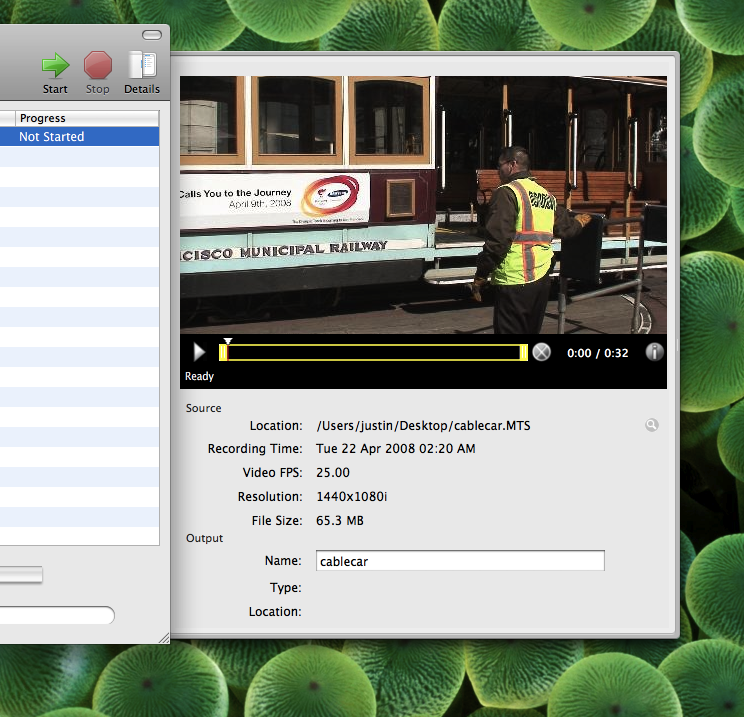Reveal source file with magnifier icon
The image size is (744, 717).
652,425
